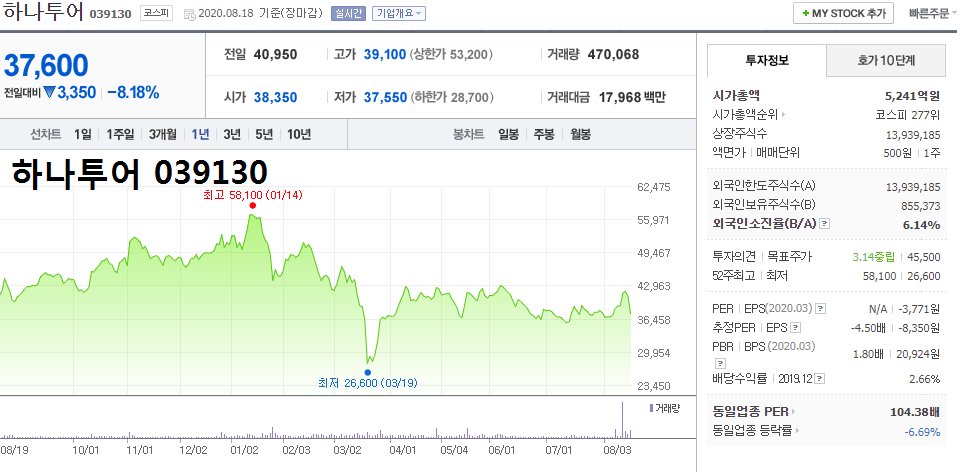Select the 1년 line chart period

tap(200, 134)
